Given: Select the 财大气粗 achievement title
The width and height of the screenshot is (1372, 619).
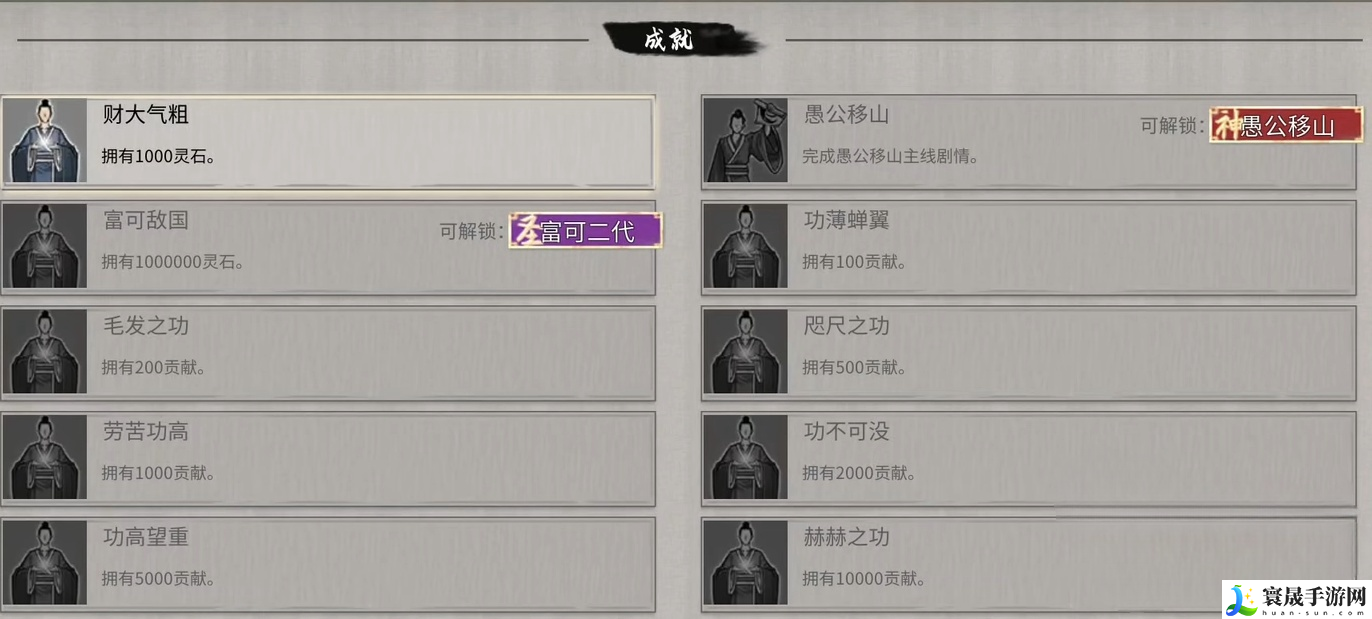Looking at the screenshot, I should pos(146,114).
